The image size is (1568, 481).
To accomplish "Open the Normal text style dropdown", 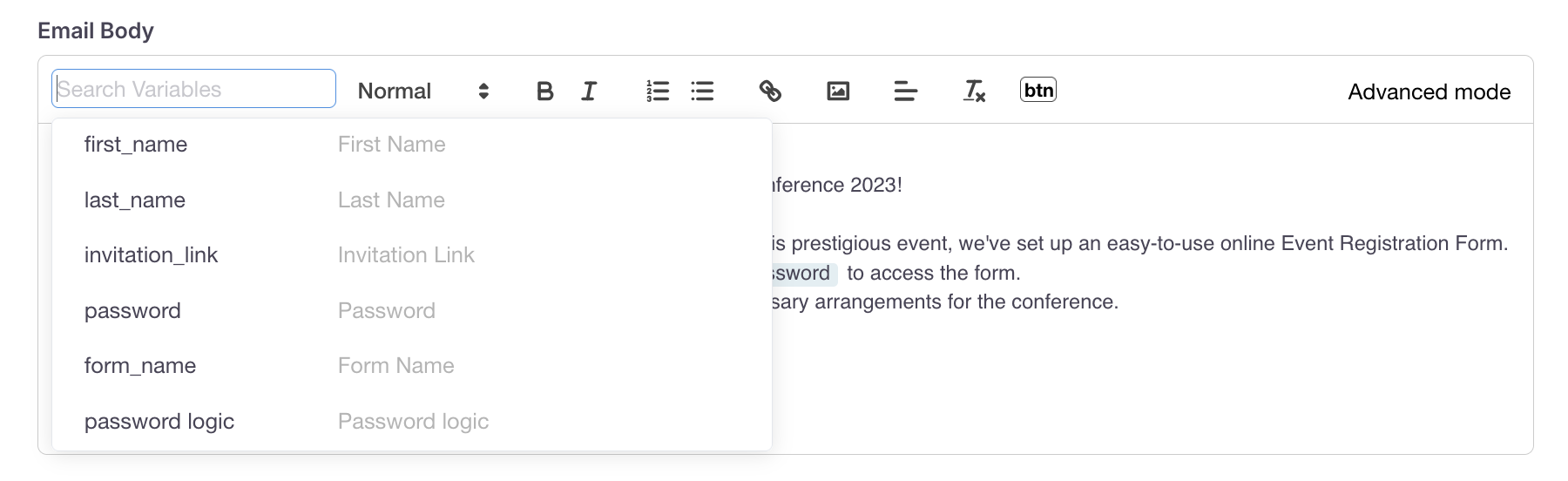I will click(x=422, y=91).
